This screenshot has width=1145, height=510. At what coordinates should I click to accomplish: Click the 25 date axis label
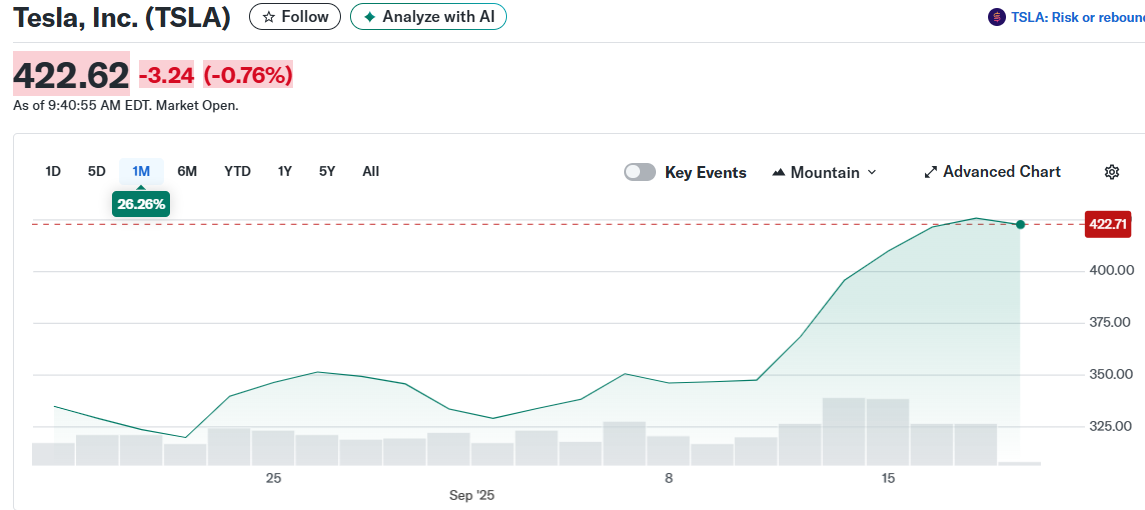point(273,479)
